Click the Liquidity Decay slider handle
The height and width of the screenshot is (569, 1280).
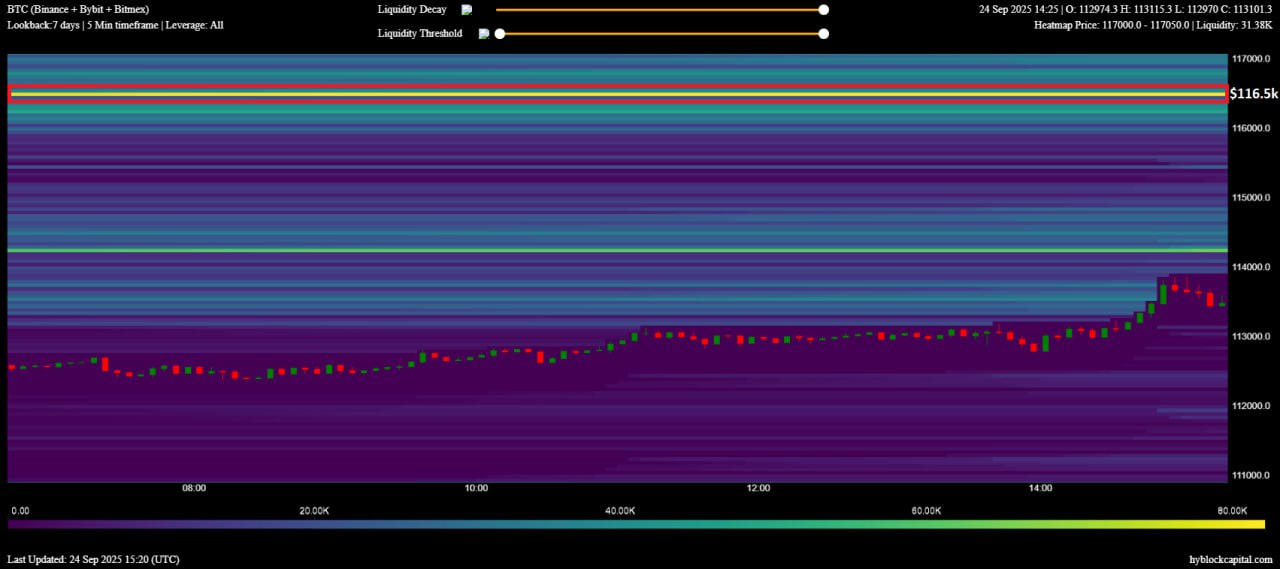coord(823,10)
